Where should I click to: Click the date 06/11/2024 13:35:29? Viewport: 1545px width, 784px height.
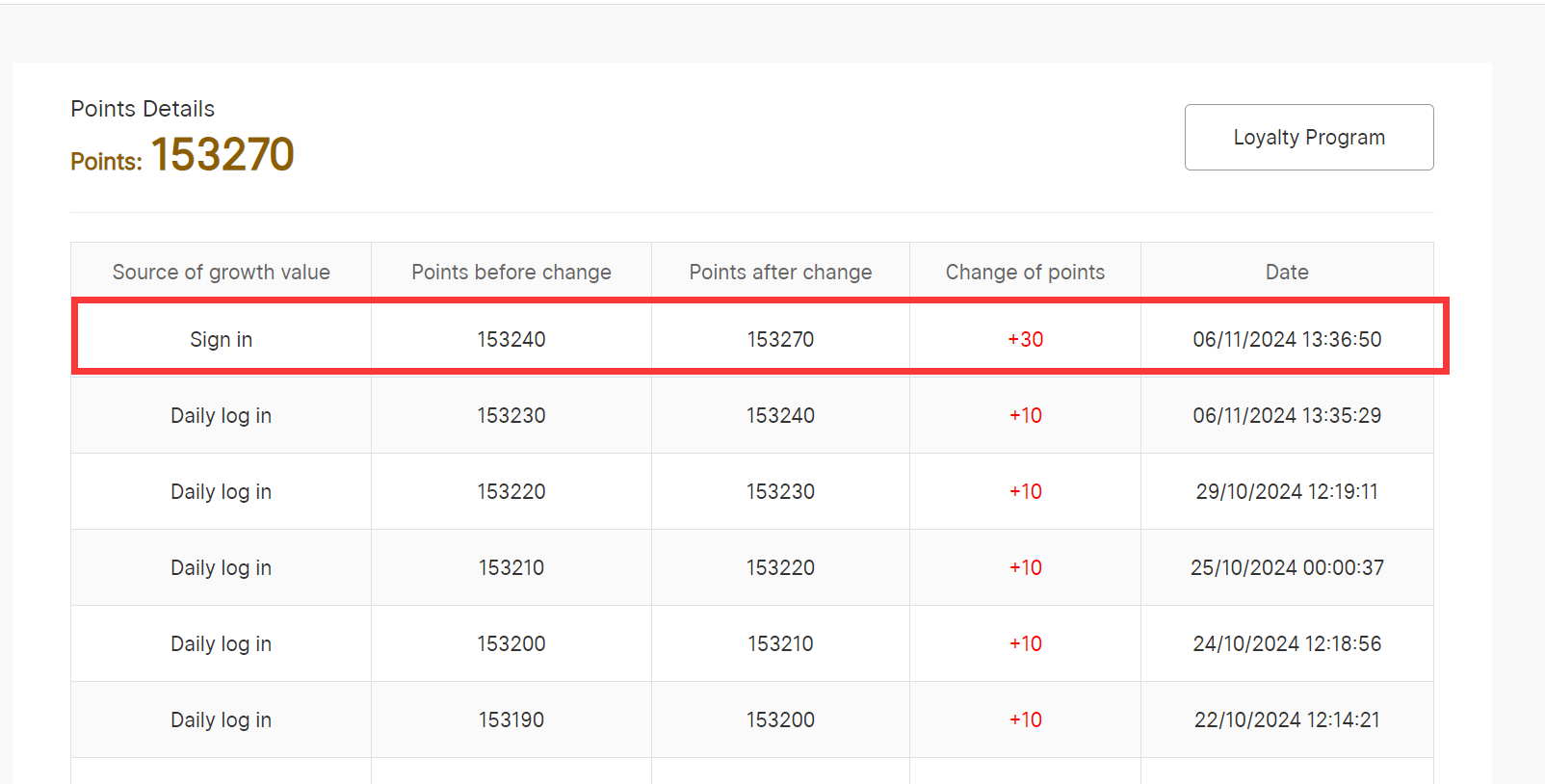(x=1286, y=415)
